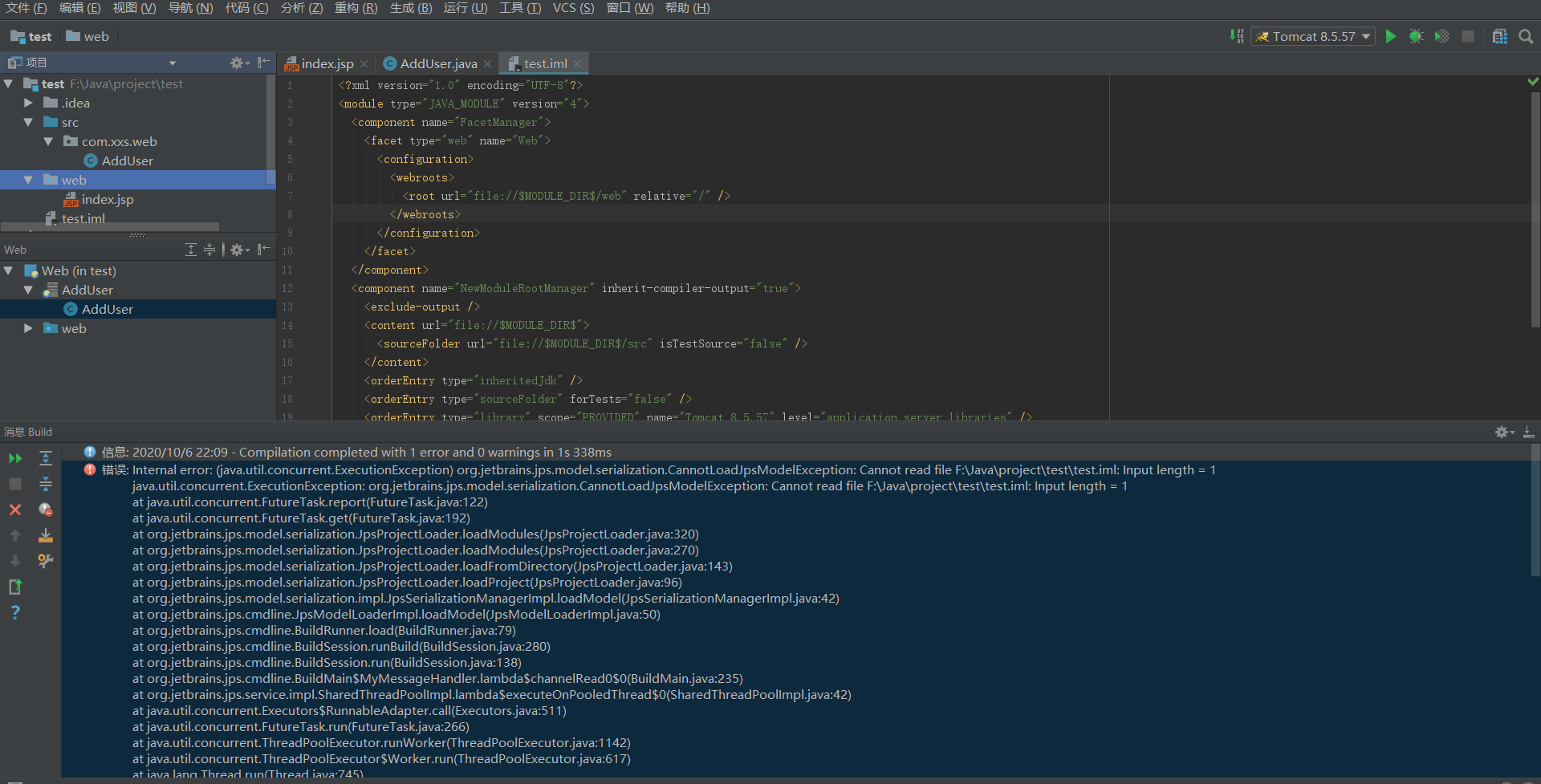Open the 重构 (R) menu

(356, 8)
